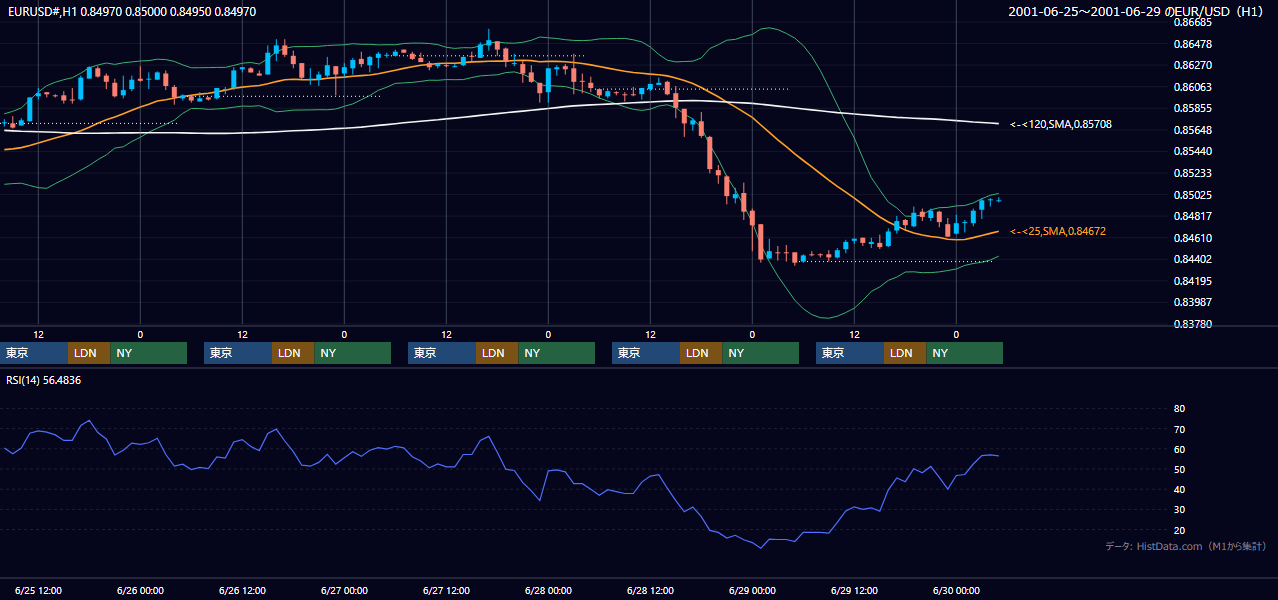
Task: Click RSI scale value 60
Action: [x=1179, y=449]
